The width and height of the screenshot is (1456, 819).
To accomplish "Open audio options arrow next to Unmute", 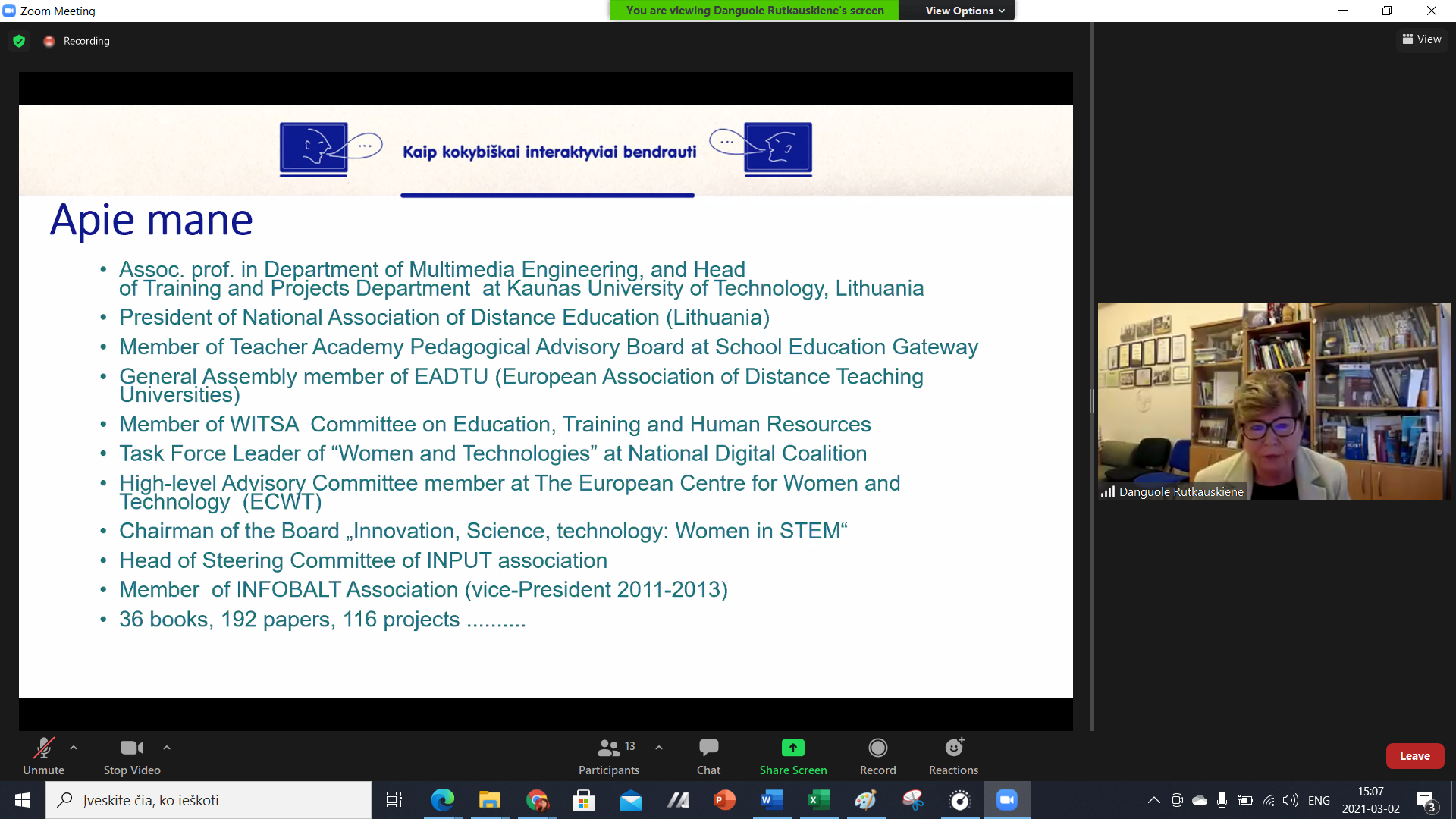I will pos(74,748).
